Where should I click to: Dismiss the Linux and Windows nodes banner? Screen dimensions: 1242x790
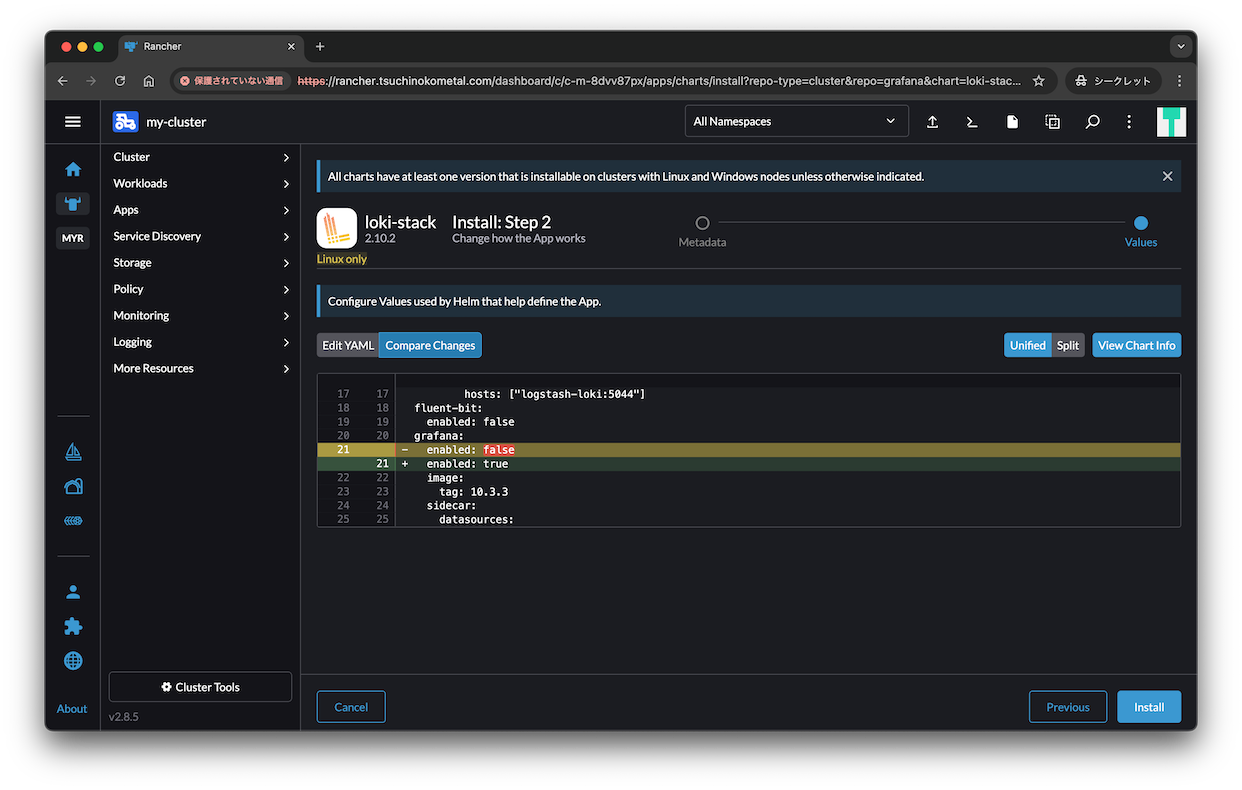coord(1167,176)
